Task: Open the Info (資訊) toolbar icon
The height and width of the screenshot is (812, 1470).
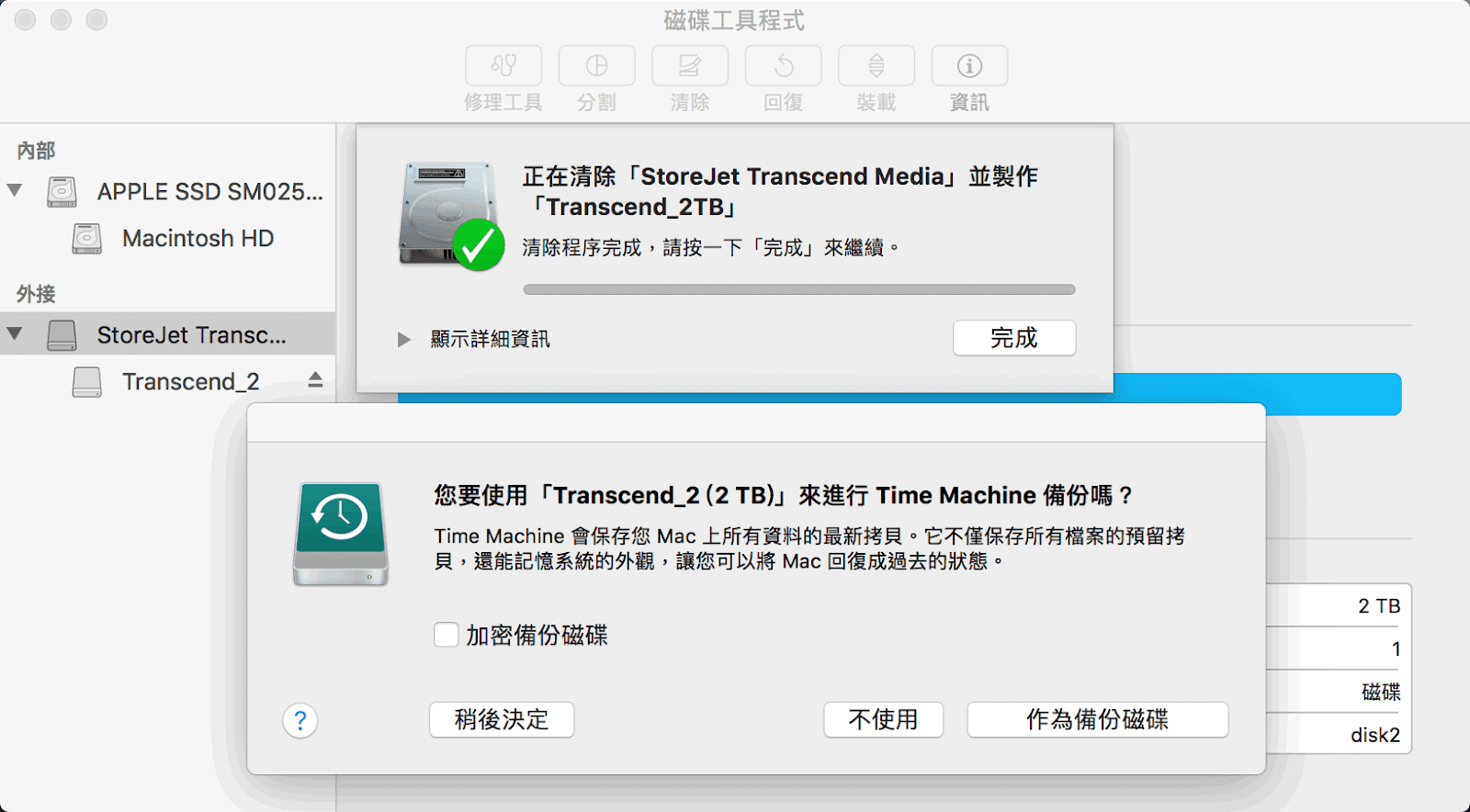Action: [x=969, y=66]
